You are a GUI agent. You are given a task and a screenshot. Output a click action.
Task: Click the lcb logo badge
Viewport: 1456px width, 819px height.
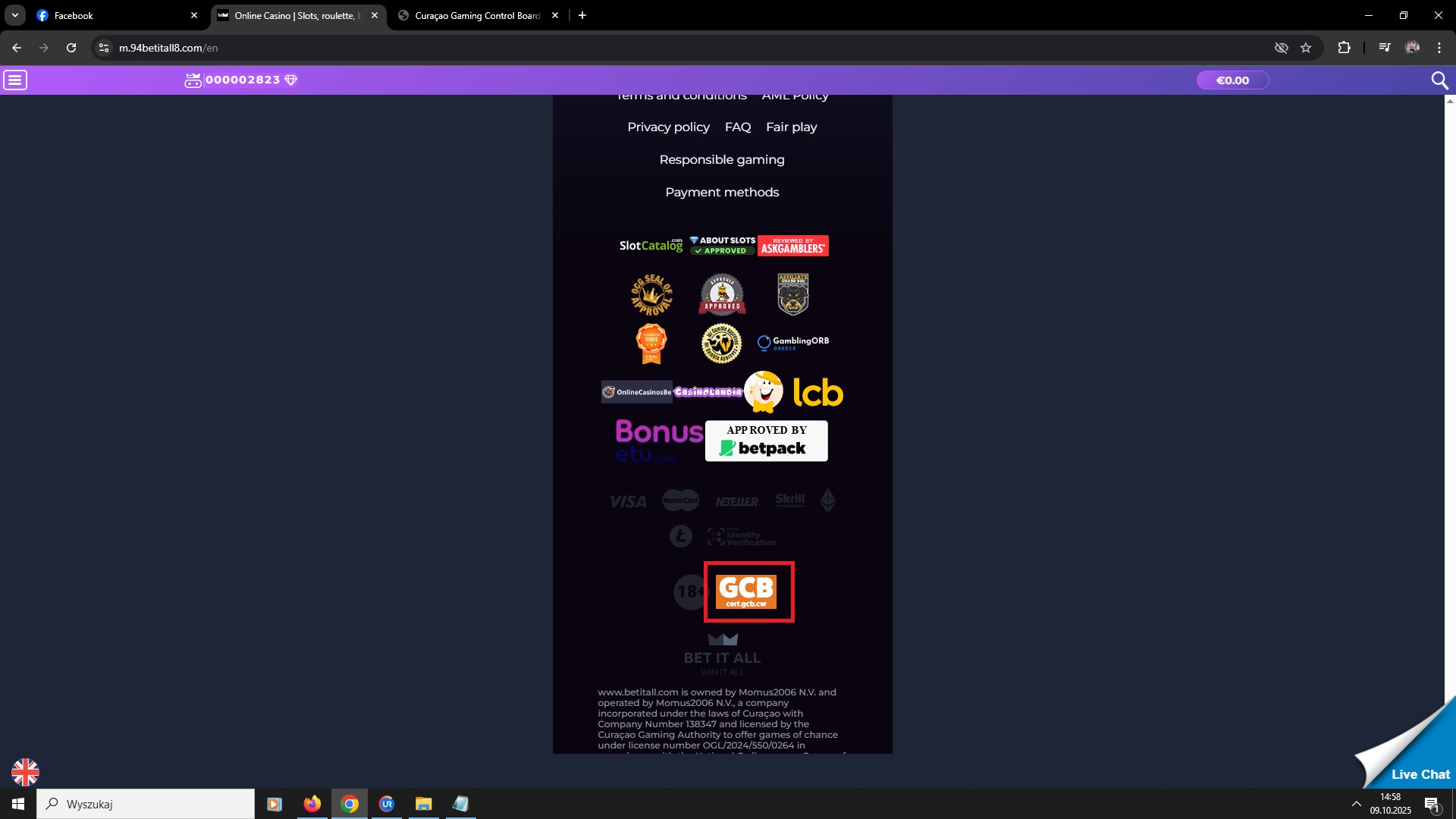pyautogui.click(x=817, y=393)
